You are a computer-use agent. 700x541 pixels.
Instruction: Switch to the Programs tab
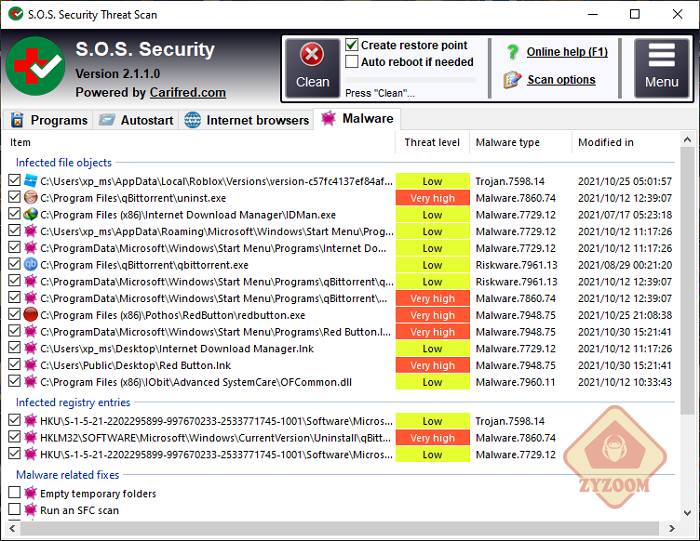pos(49,120)
